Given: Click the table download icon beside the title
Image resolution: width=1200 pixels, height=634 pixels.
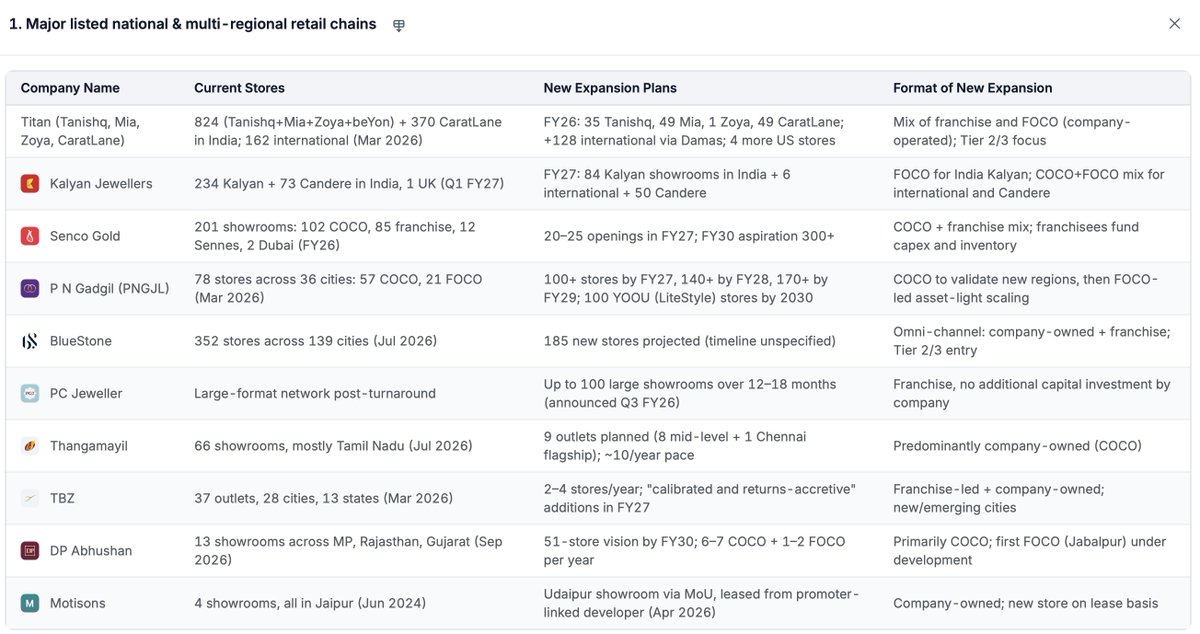Looking at the screenshot, I should (x=399, y=25).
